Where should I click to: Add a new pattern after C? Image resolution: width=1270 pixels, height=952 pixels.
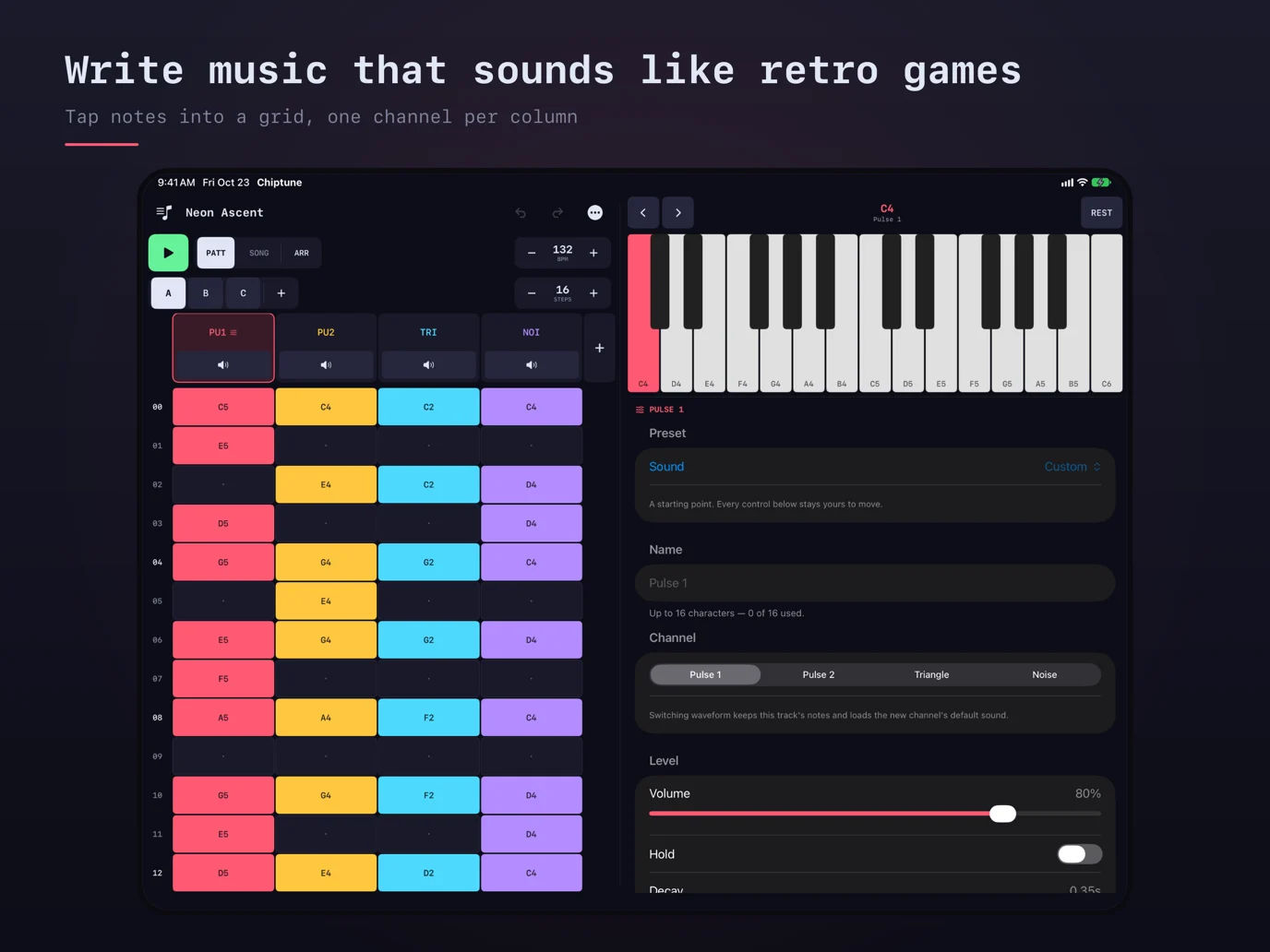282,293
